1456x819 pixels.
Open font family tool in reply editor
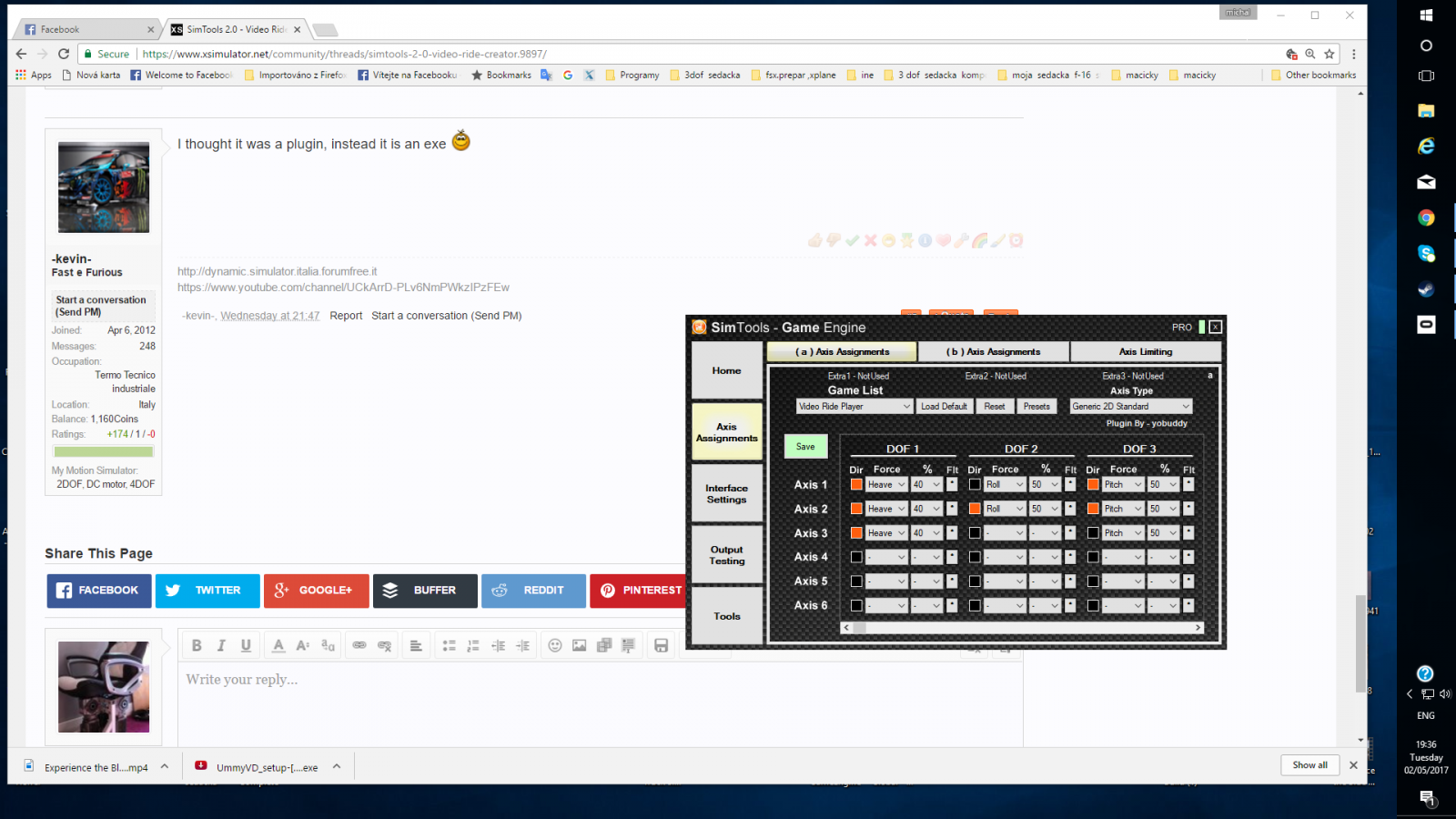(x=328, y=645)
